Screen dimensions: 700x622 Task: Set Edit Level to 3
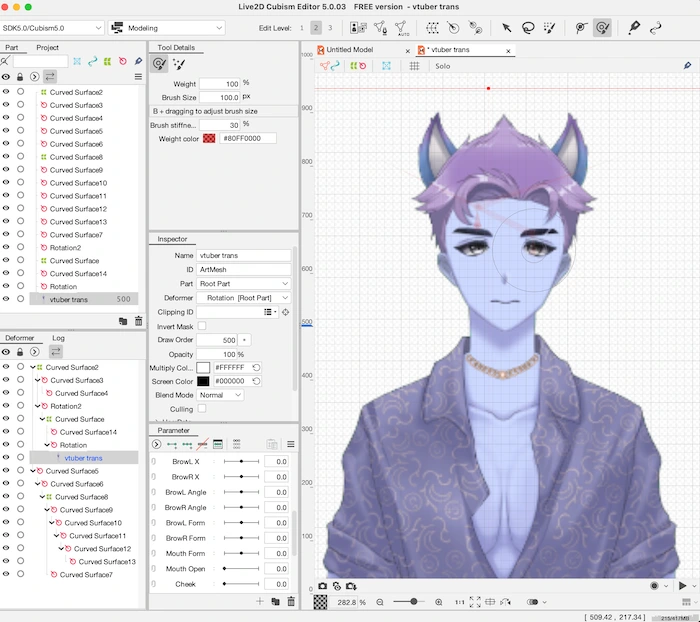click(x=330, y=28)
